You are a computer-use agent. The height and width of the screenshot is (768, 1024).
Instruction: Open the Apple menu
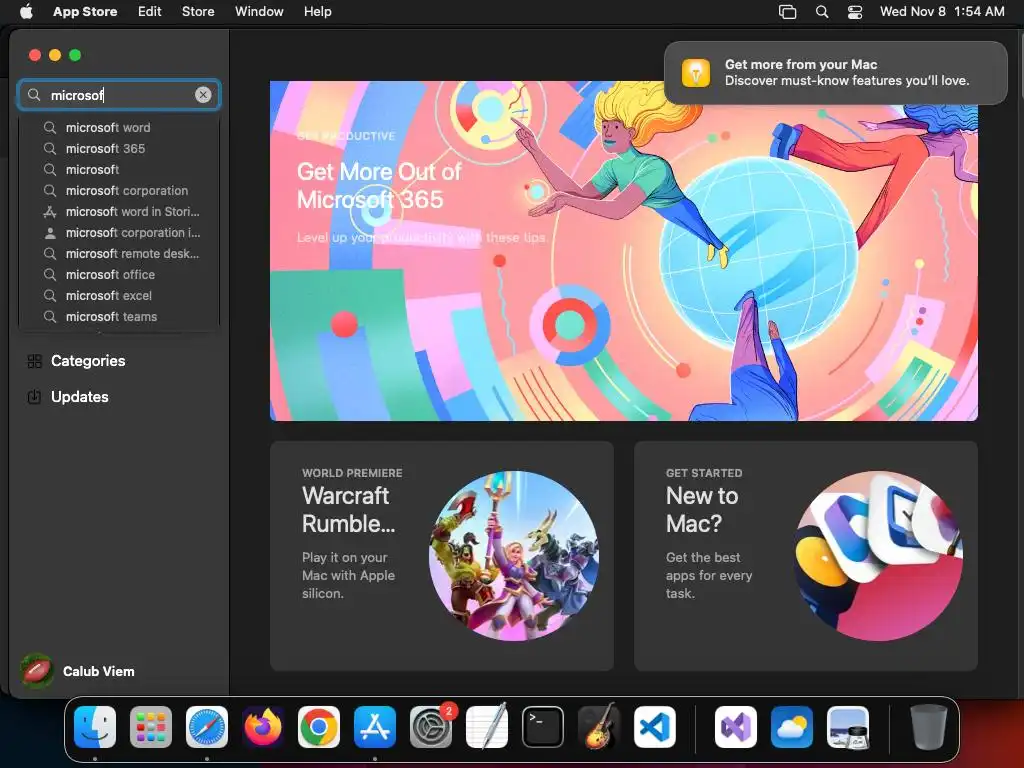[x=26, y=11]
